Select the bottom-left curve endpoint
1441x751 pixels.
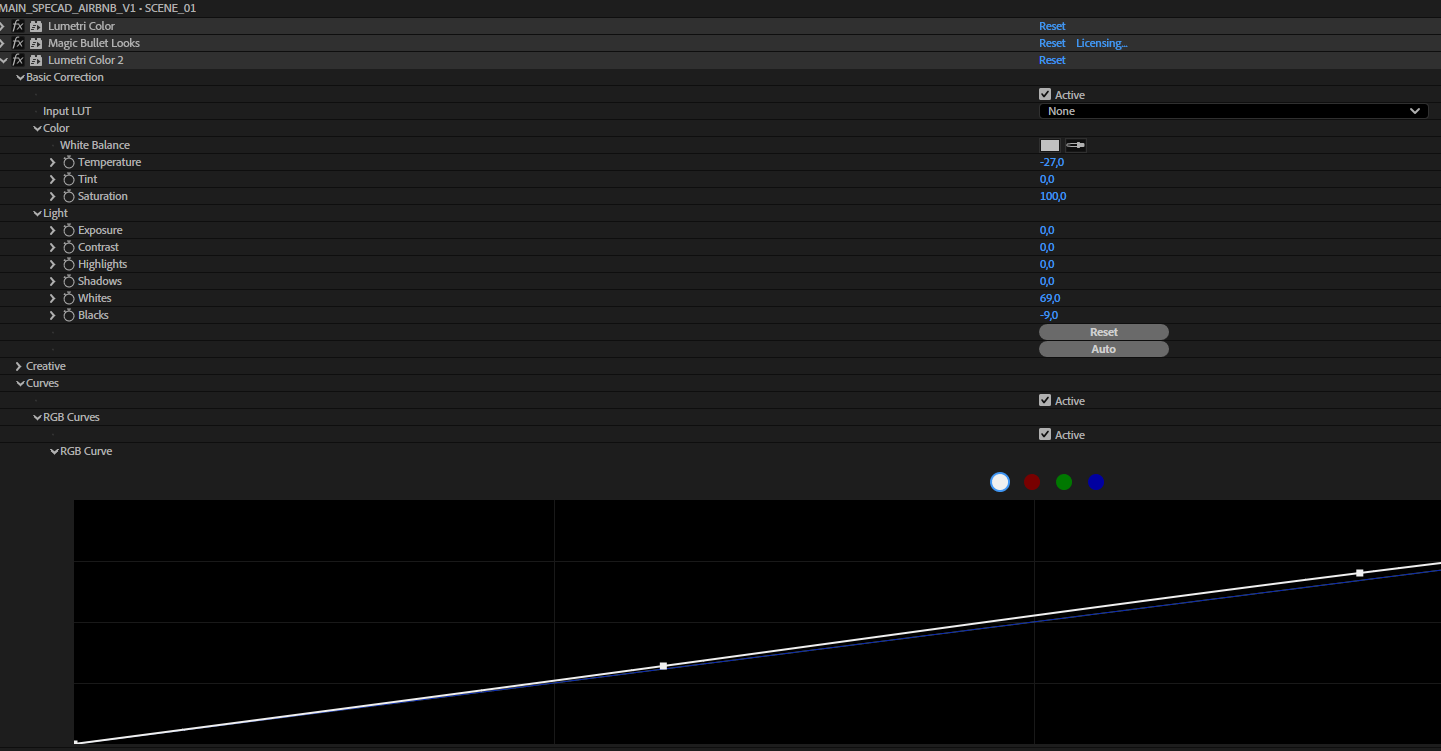77,743
